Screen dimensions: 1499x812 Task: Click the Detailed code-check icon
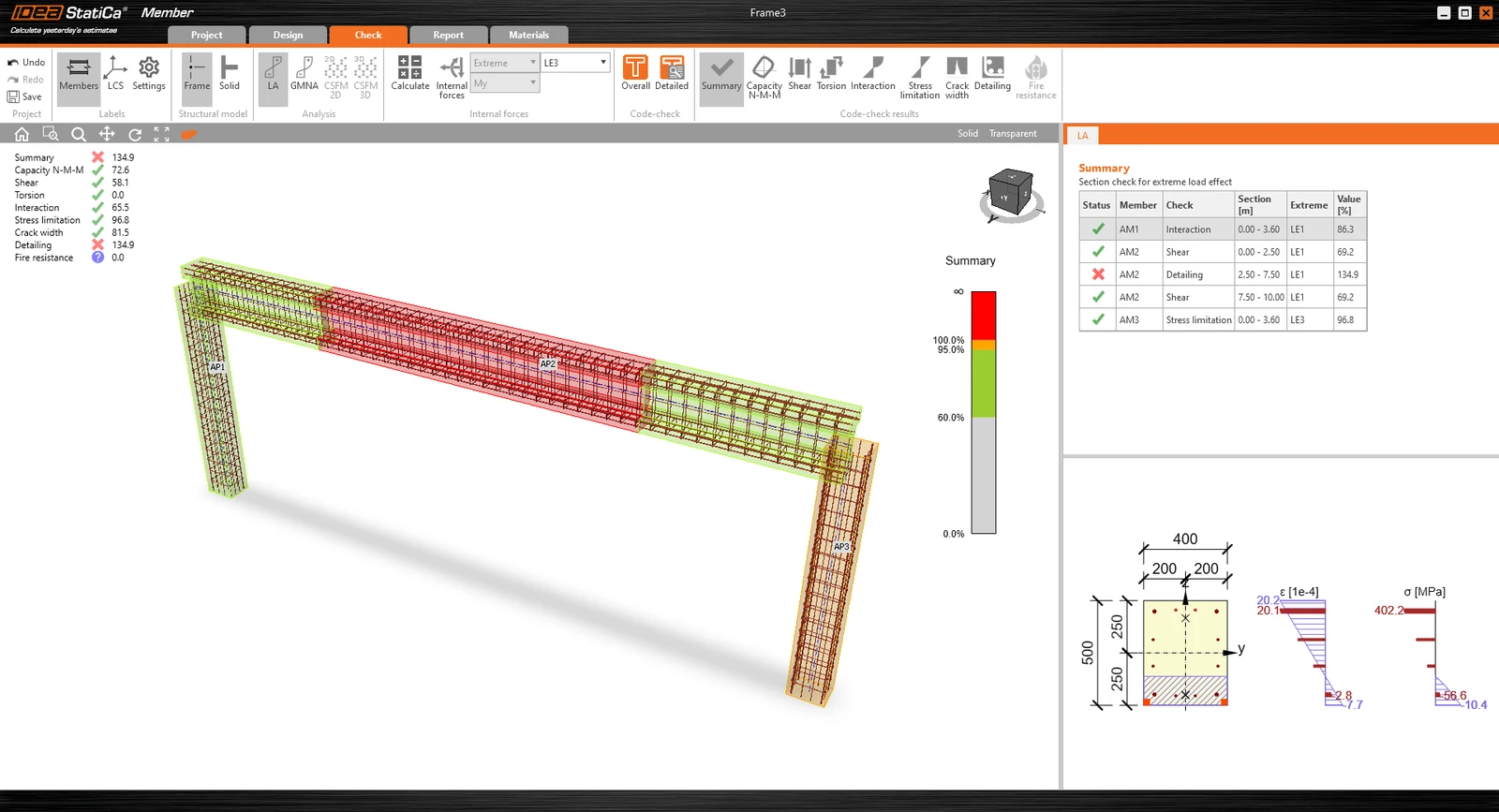672,74
